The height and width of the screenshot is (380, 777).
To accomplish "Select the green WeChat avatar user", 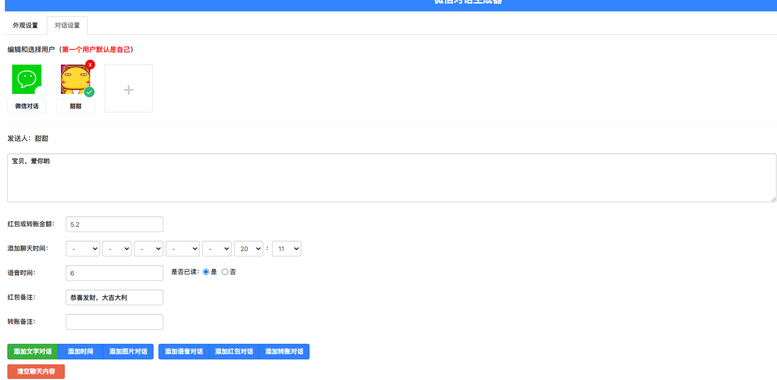I will click(x=27, y=79).
